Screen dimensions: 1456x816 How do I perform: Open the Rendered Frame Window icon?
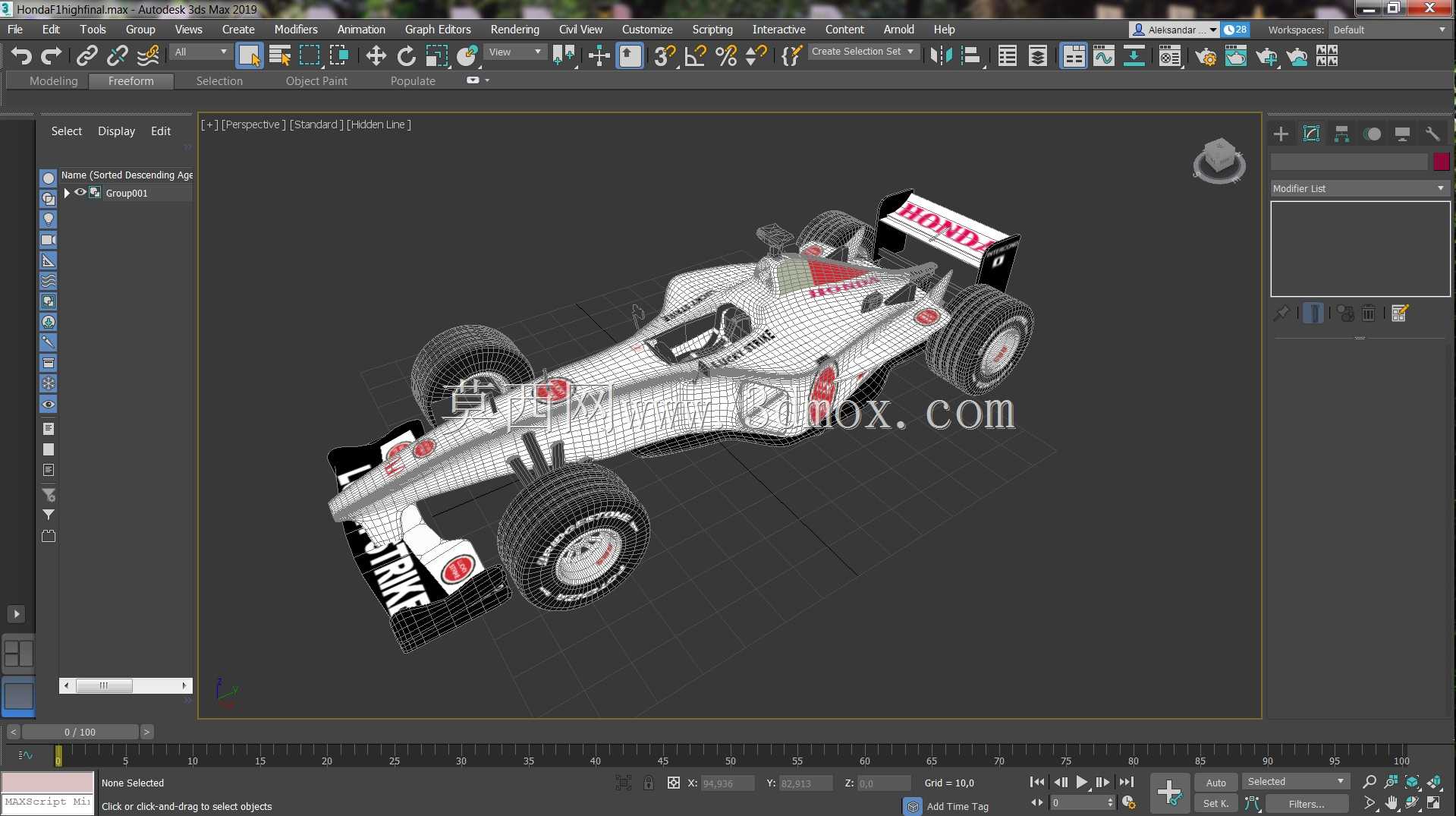[1236, 56]
